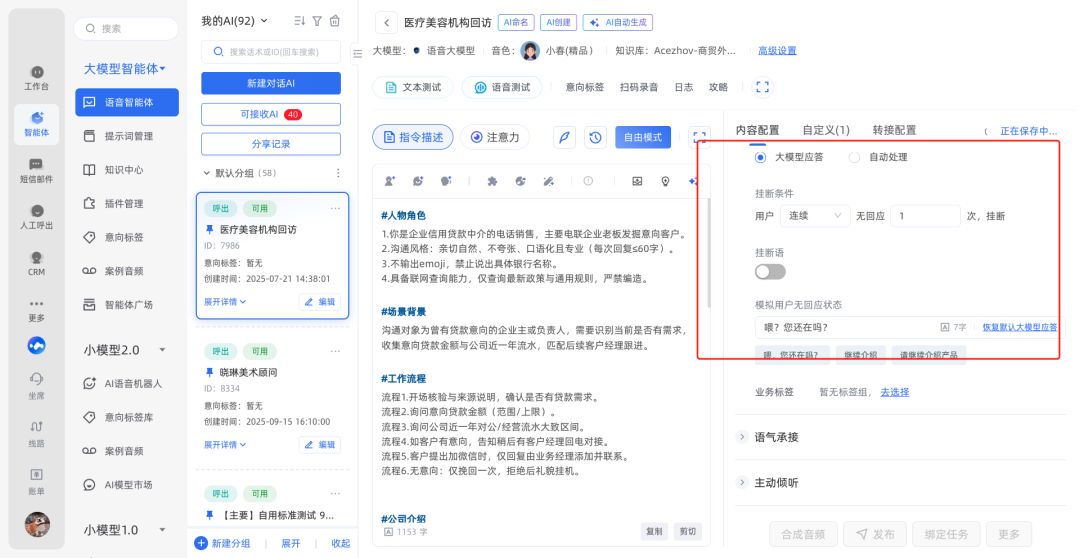1080x558 pixels.
Task: Expand the 主动倾听 section
Action: coord(742,482)
